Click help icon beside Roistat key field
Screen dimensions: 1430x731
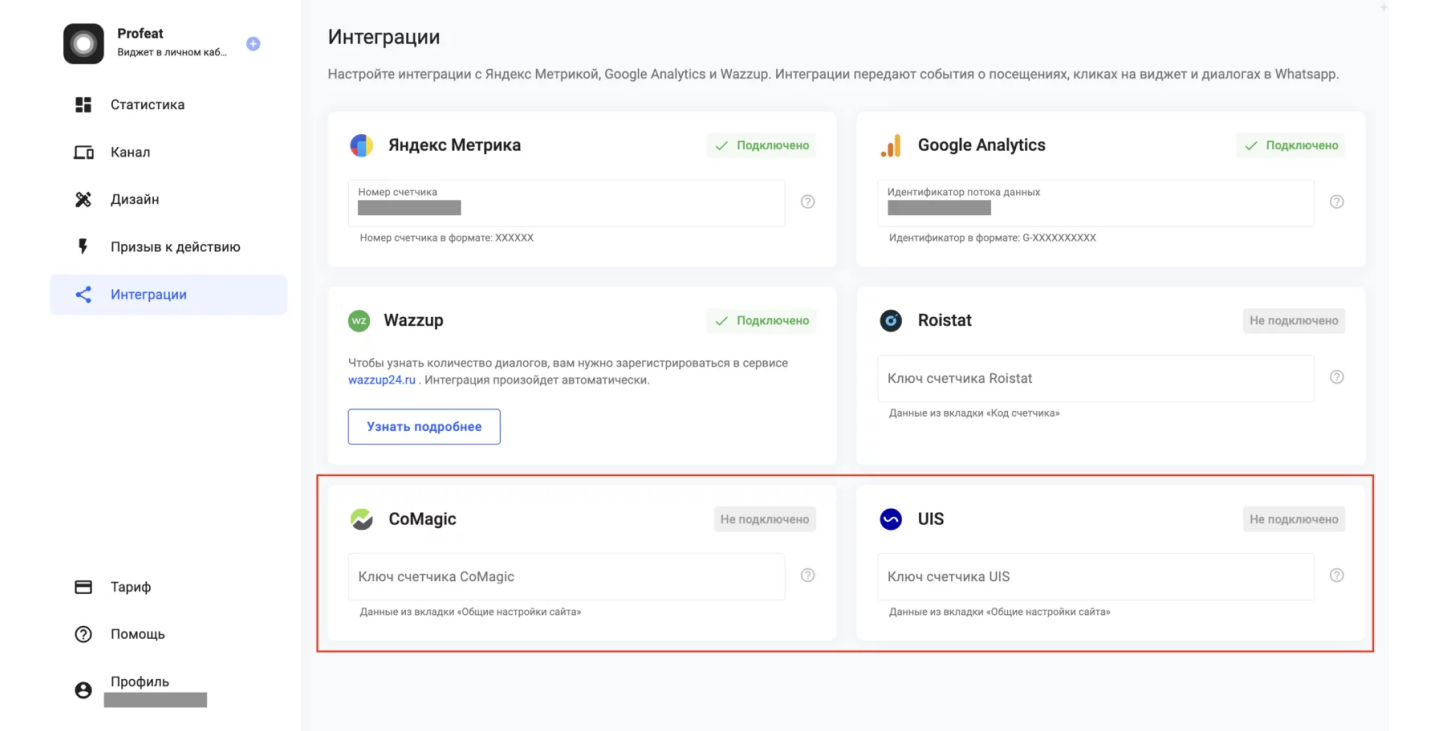click(x=1337, y=377)
